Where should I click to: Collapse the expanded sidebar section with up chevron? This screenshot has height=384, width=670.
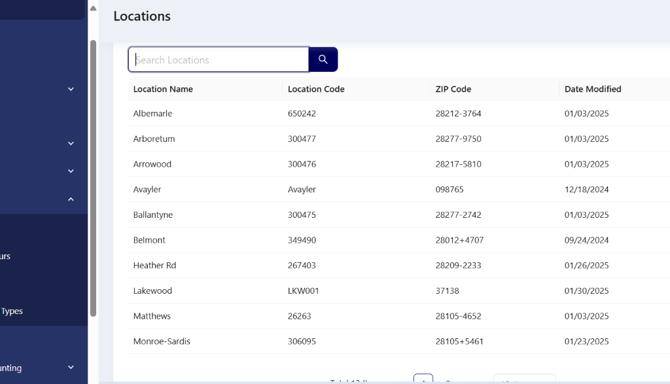[71, 199]
